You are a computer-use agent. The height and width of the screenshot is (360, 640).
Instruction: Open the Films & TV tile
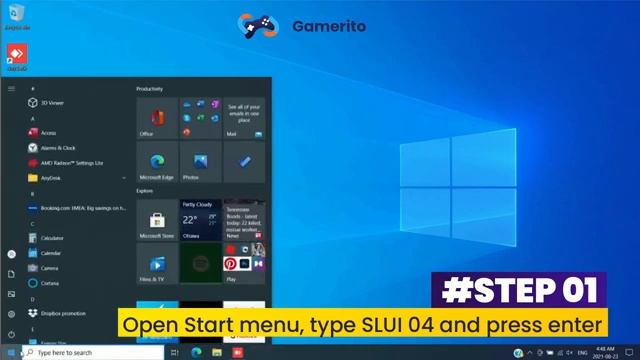tap(157, 263)
